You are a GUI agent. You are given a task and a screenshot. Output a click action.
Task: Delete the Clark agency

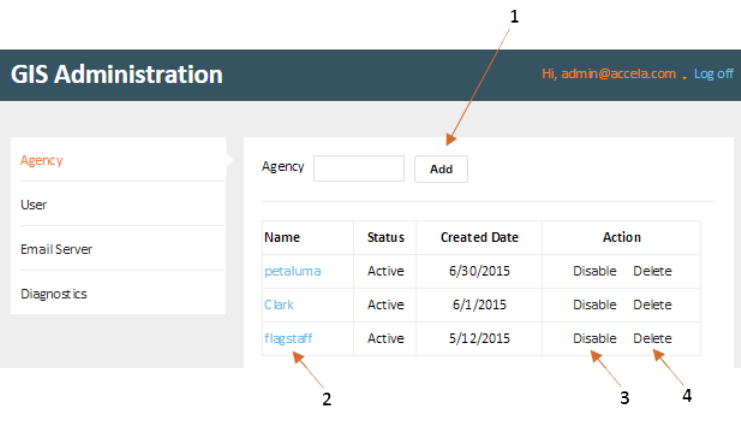(652, 305)
